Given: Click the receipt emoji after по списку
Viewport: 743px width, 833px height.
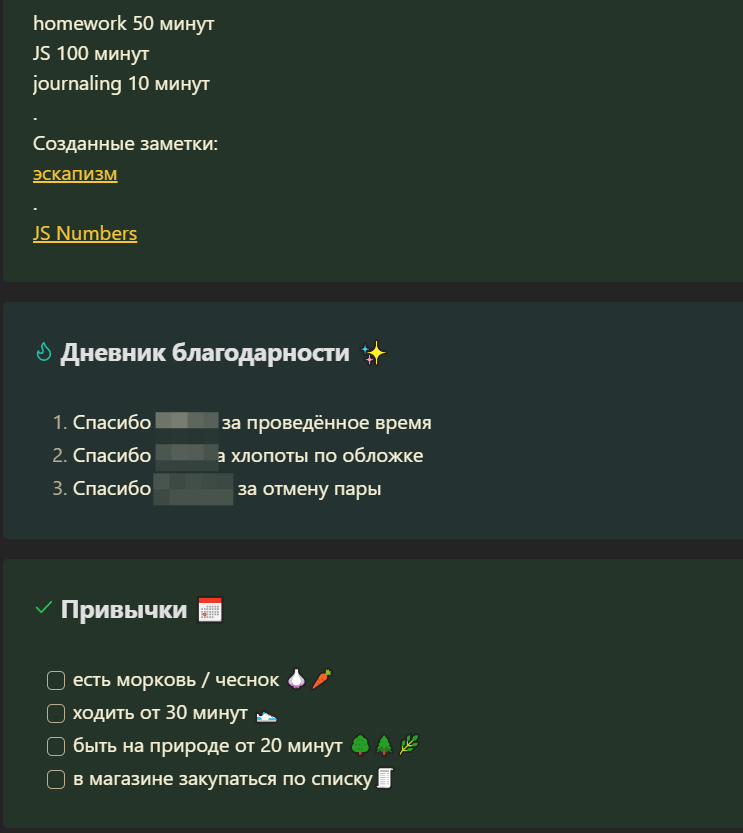Looking at the screenshot, I should pos(385,778).
